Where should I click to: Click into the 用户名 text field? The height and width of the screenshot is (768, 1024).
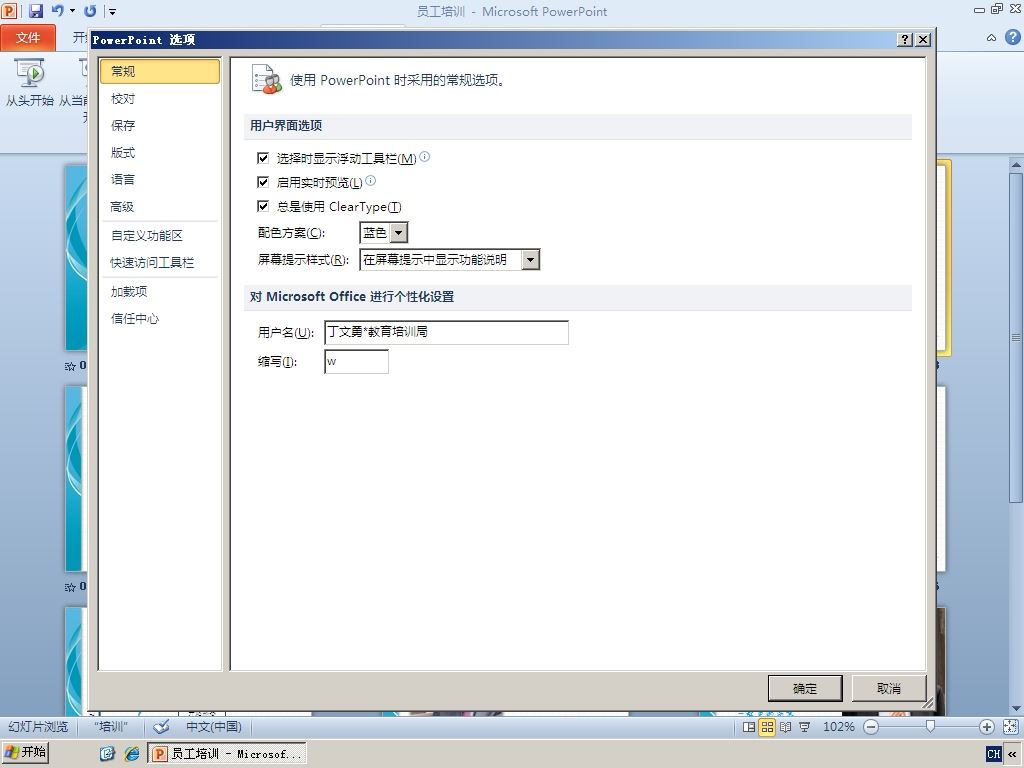tap(447, 332)
